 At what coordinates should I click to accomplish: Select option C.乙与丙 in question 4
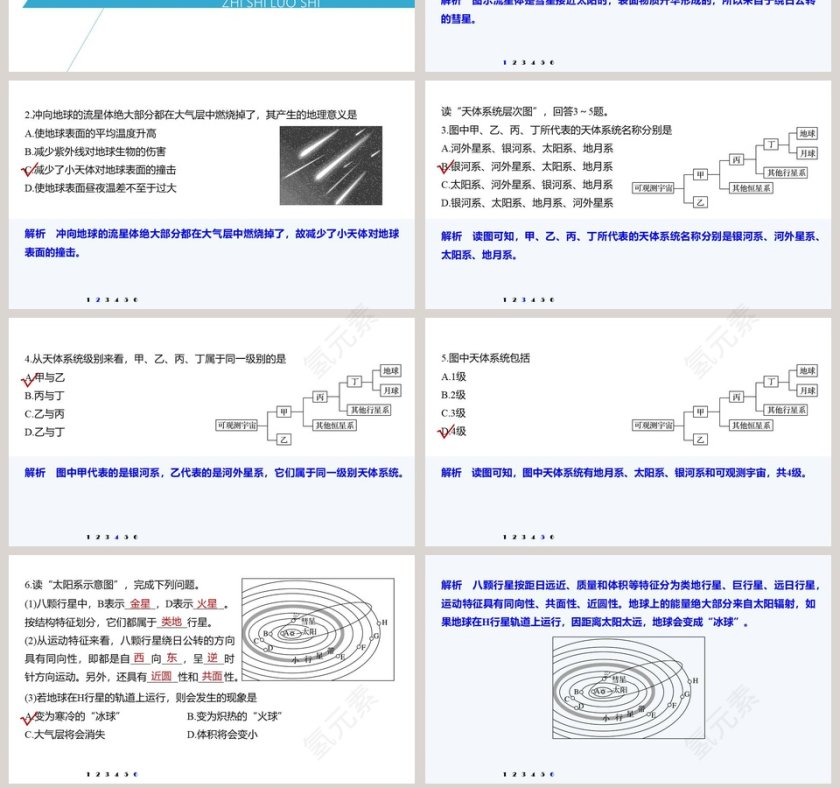pyautogui.click(x=45, y=413)
